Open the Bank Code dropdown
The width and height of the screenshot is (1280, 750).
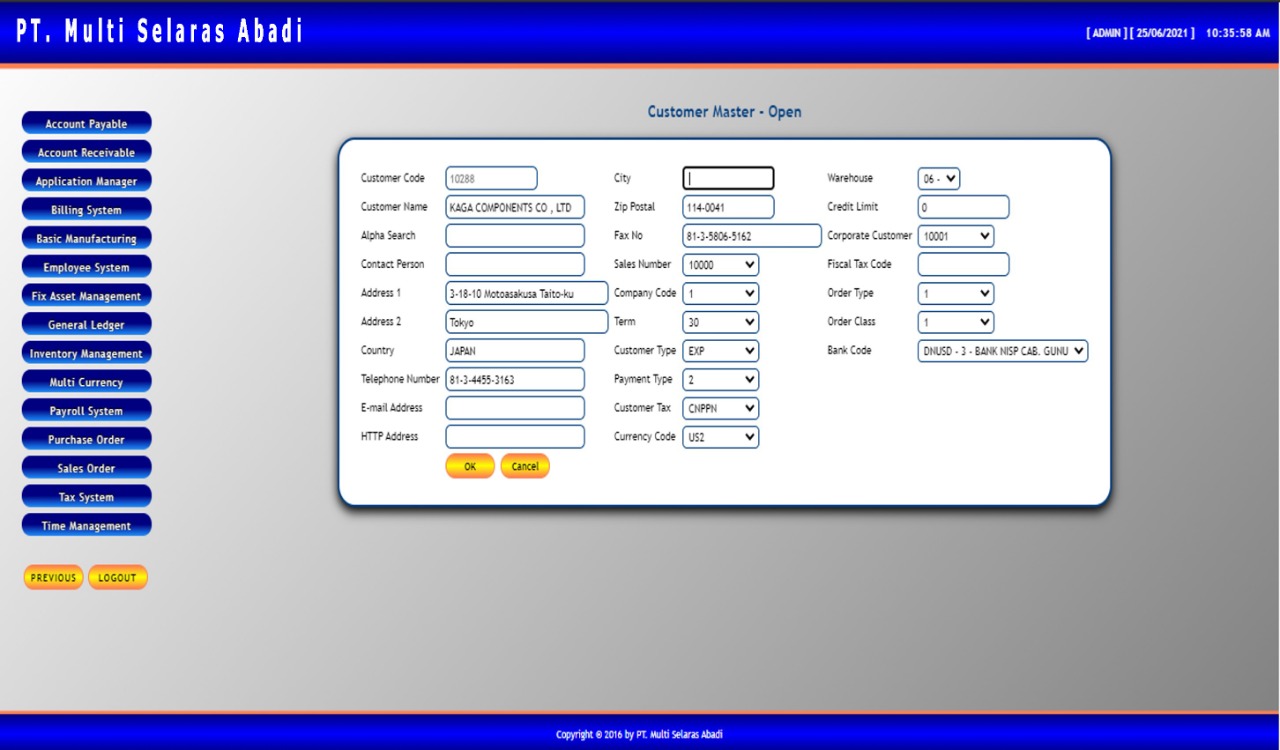click(x=1003, y=351)
